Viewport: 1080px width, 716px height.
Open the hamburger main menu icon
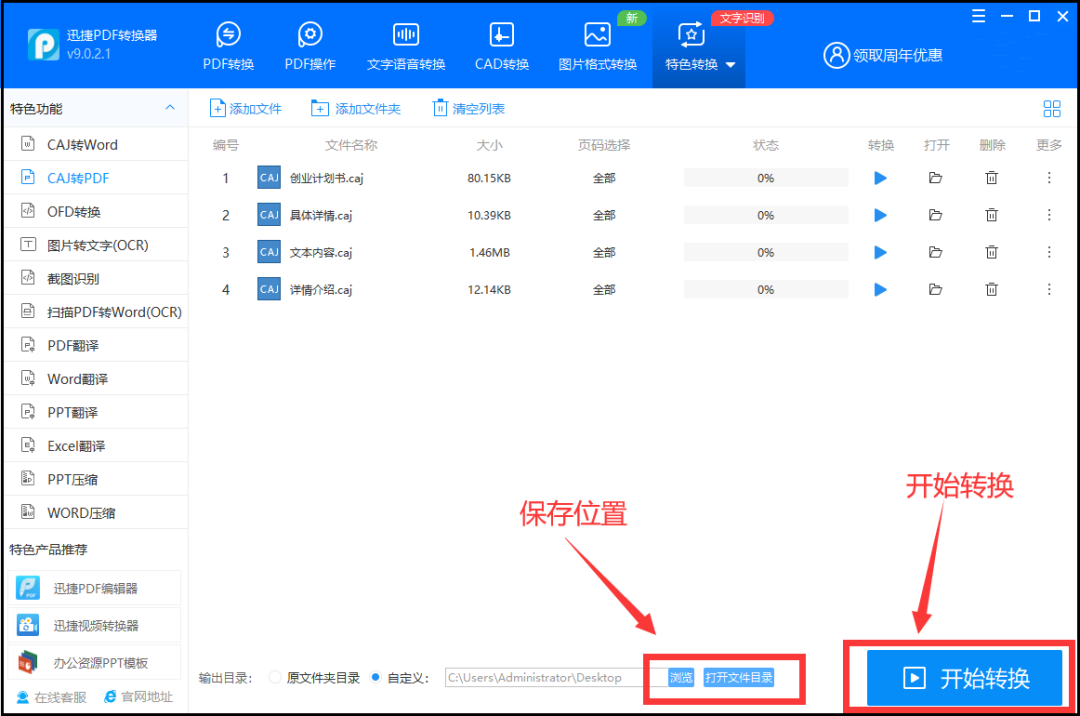tap(978, 16)
